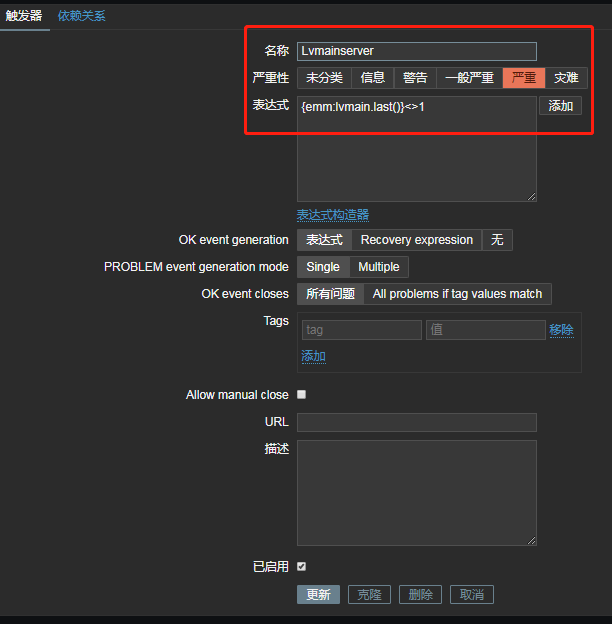
Task: Click inside the 描述 description textarea
Action: click(x=417, y=493)
